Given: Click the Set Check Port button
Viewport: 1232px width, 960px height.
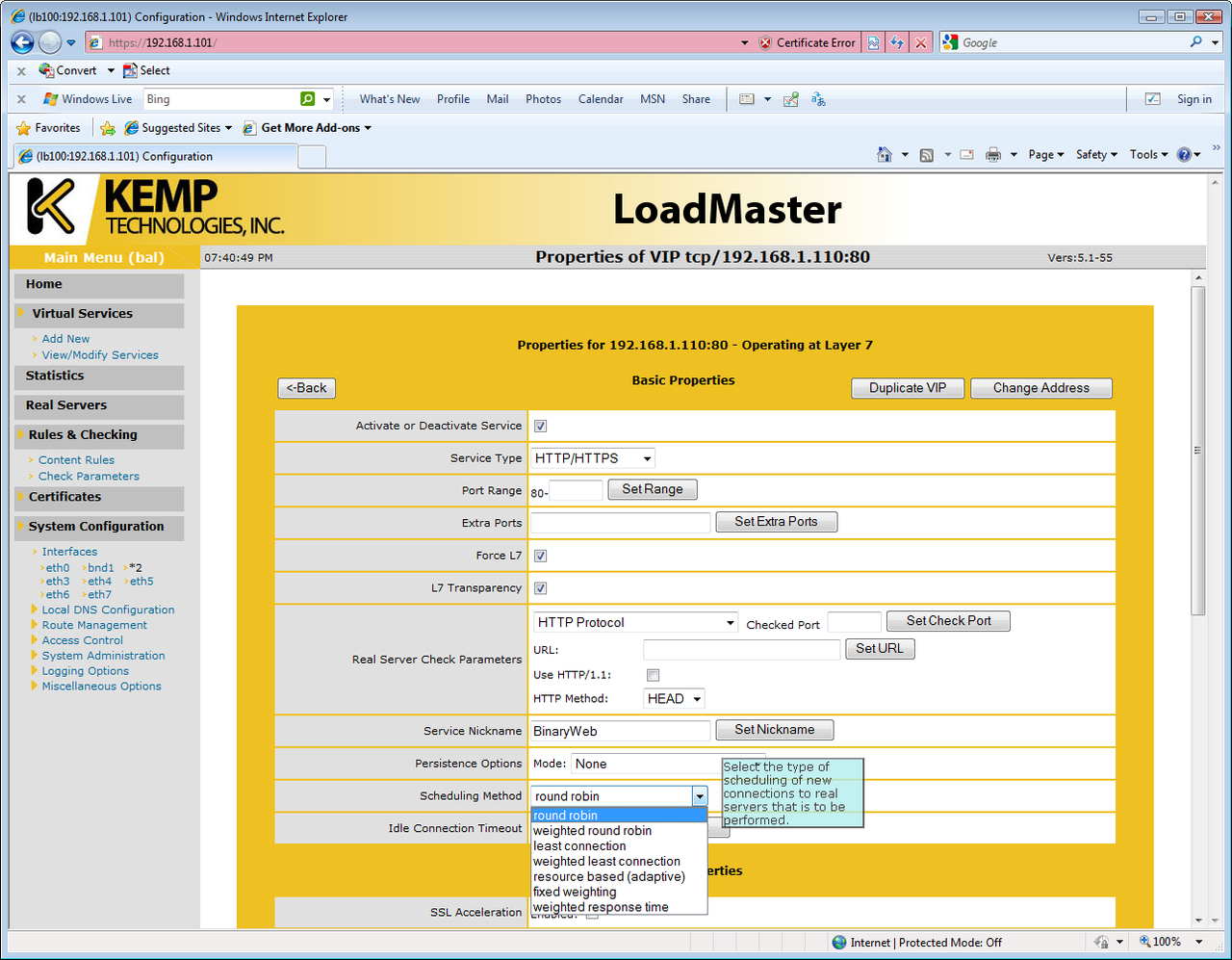Looking at the screenshot, I should 948,621.
